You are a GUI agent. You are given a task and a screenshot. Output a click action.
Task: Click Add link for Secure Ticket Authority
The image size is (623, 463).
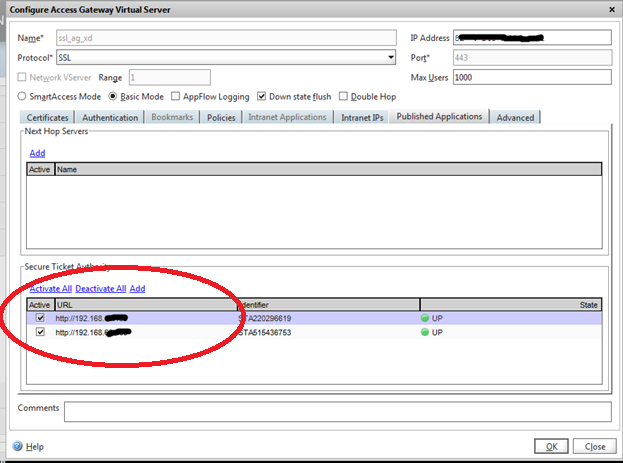[x=137, y=289]
